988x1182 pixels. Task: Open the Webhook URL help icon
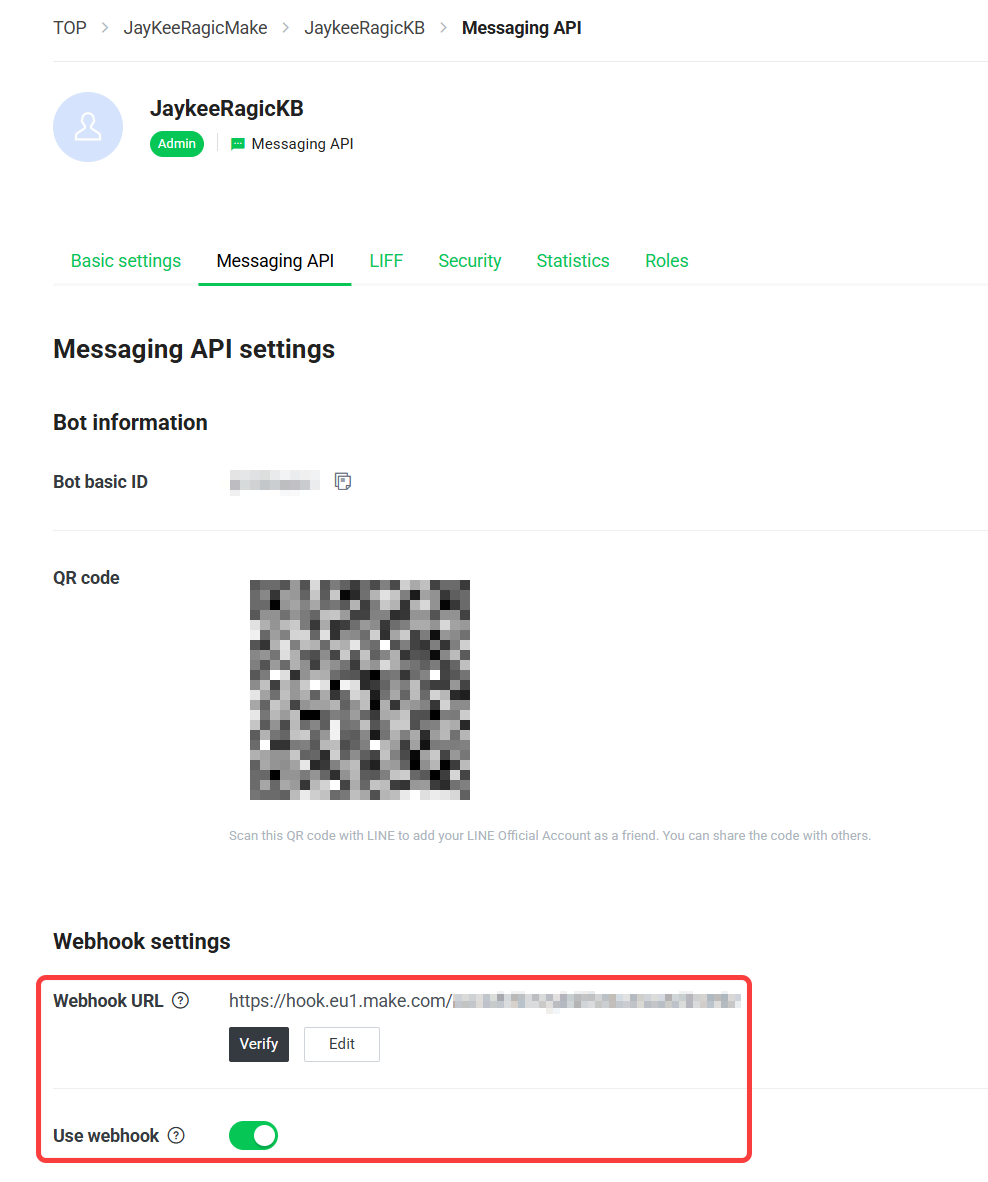point(181,1000)
